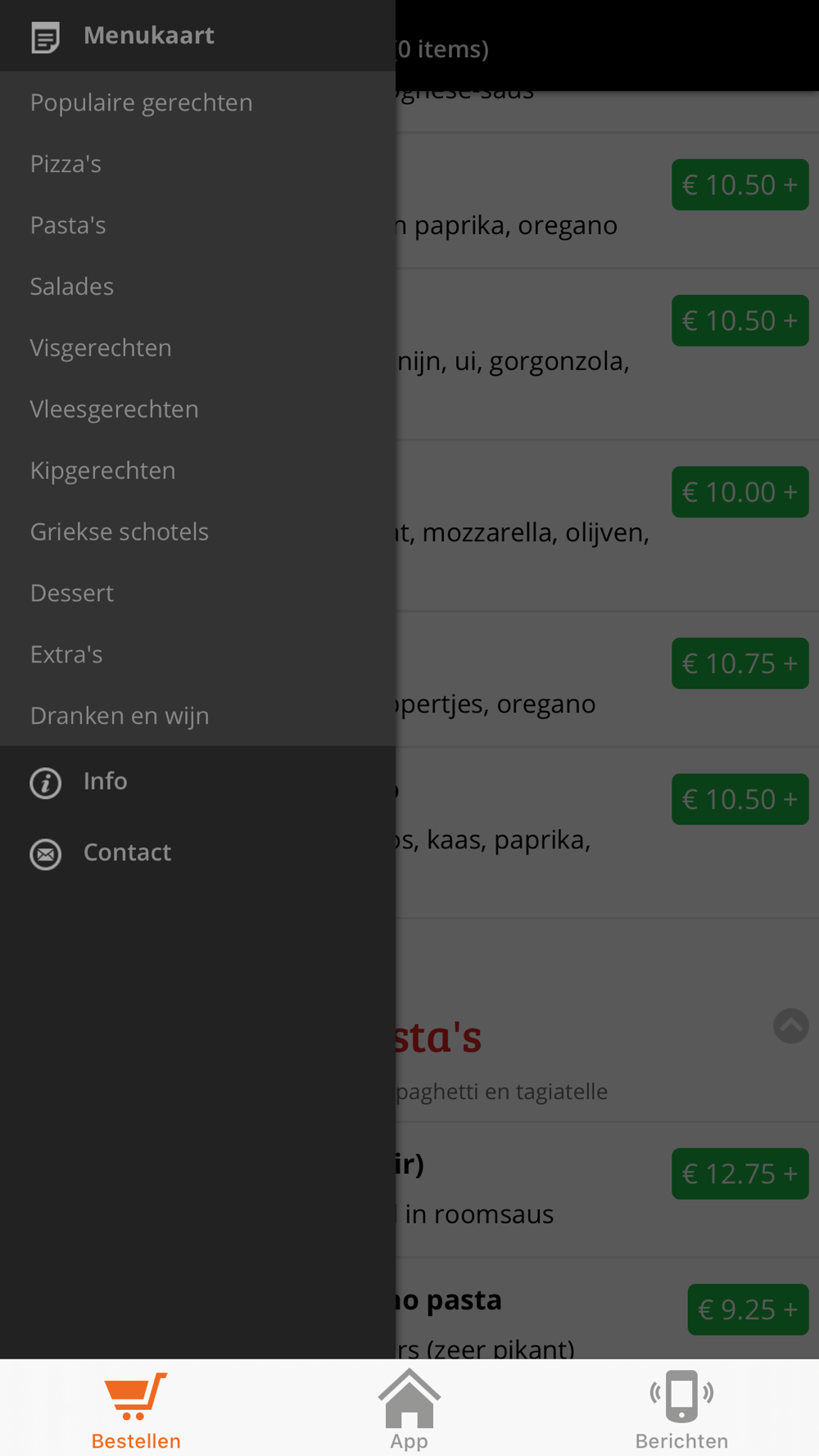Add the € 10.75 dish to order
The width and height of the screenshot is (819, 1456).
coord(740,663)
